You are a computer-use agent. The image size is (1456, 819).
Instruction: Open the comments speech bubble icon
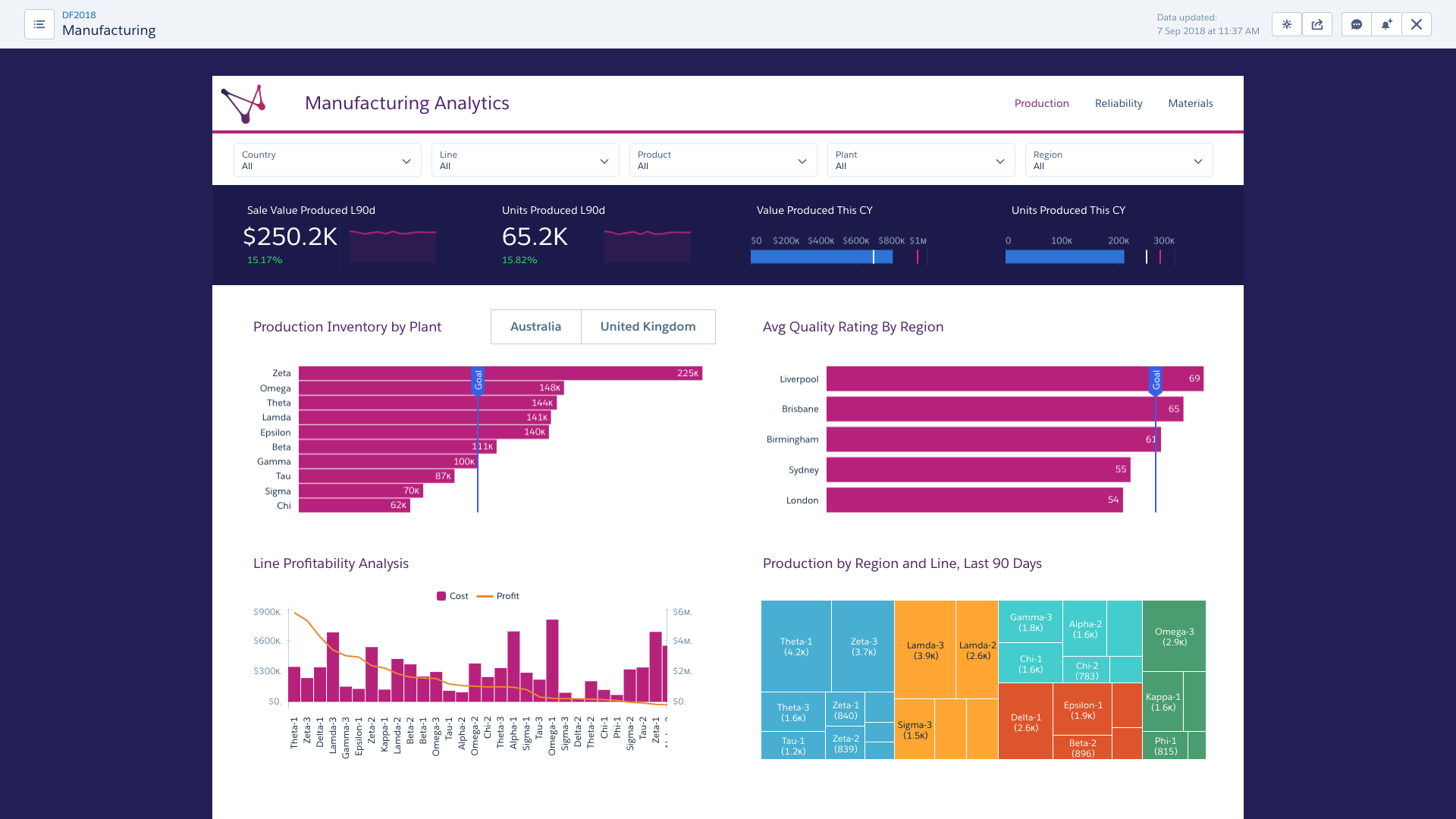click(x=1357, y=24)
